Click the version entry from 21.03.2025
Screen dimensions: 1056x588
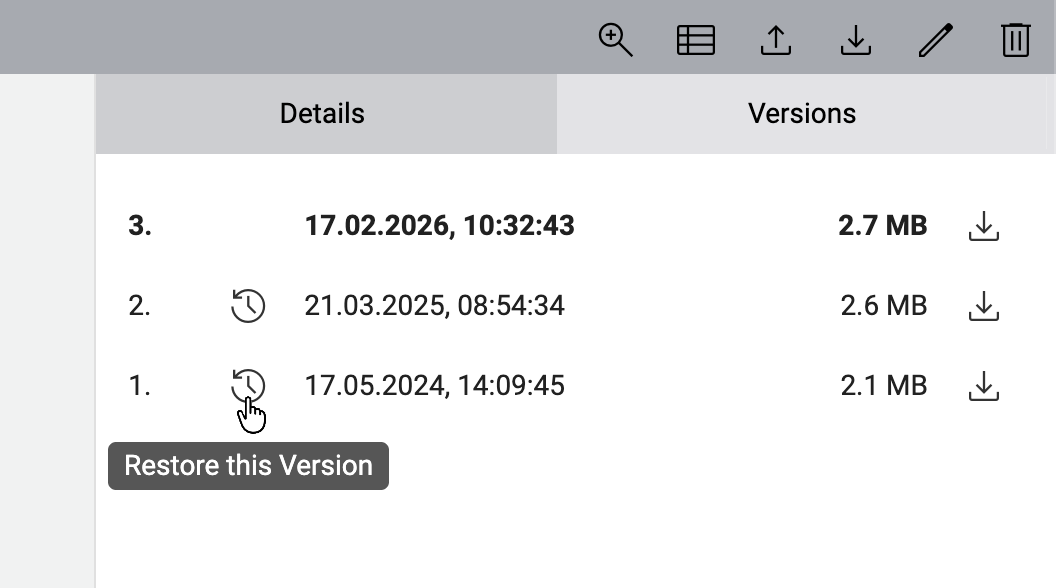pyautogui.click(x=435, y=305)
